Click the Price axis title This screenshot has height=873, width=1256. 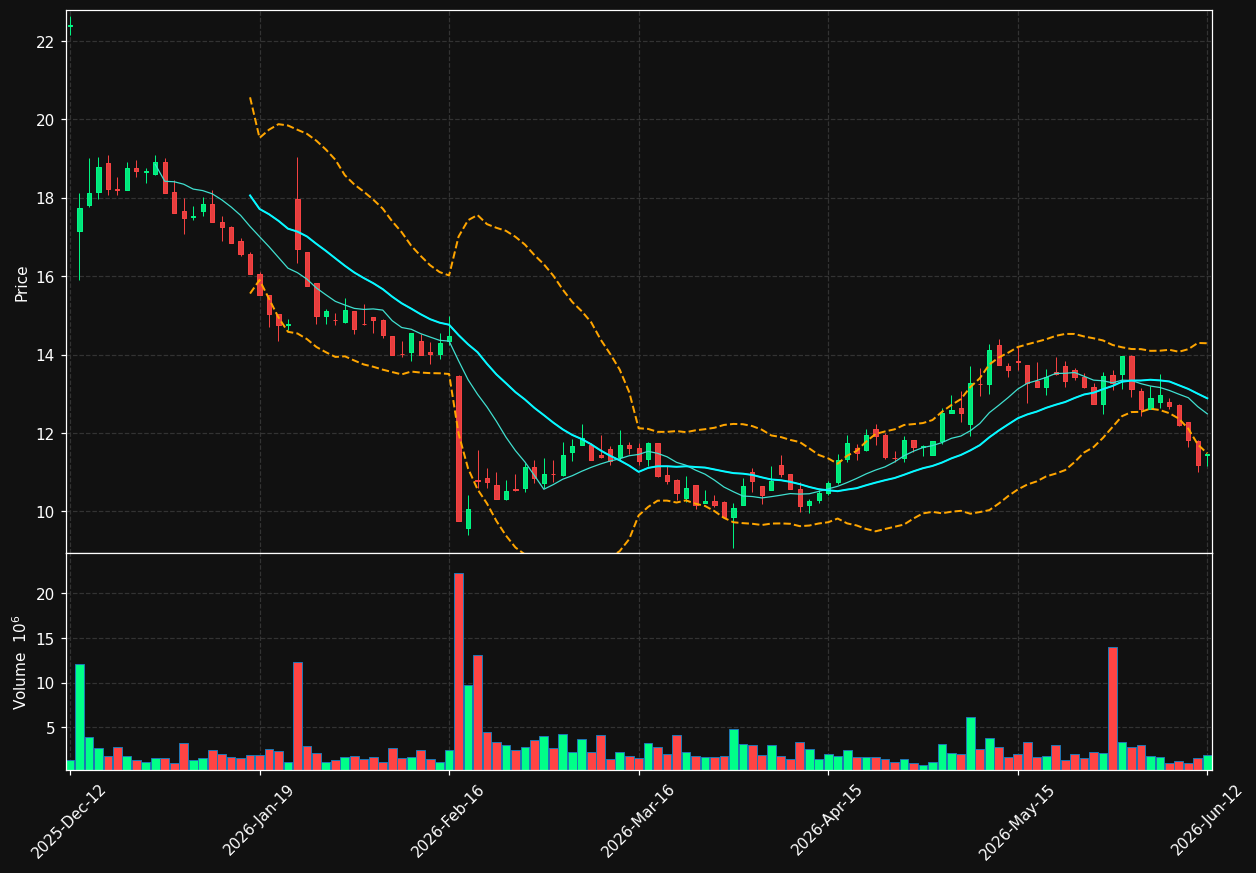click(22, 282)
